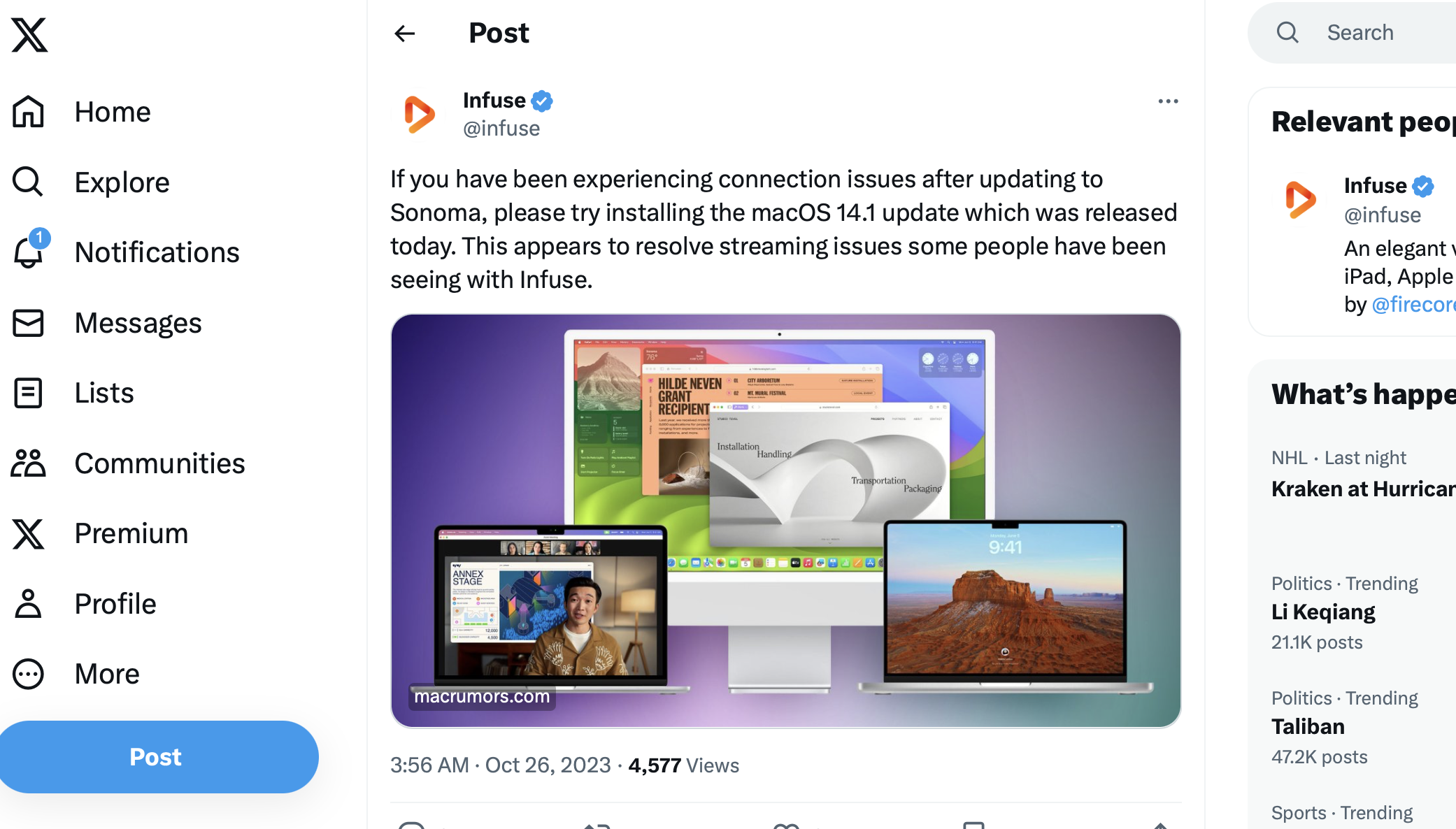Viewport: 1456px width, 829px height.
Task: Click the Profile person icon
Action: [29, 604]
